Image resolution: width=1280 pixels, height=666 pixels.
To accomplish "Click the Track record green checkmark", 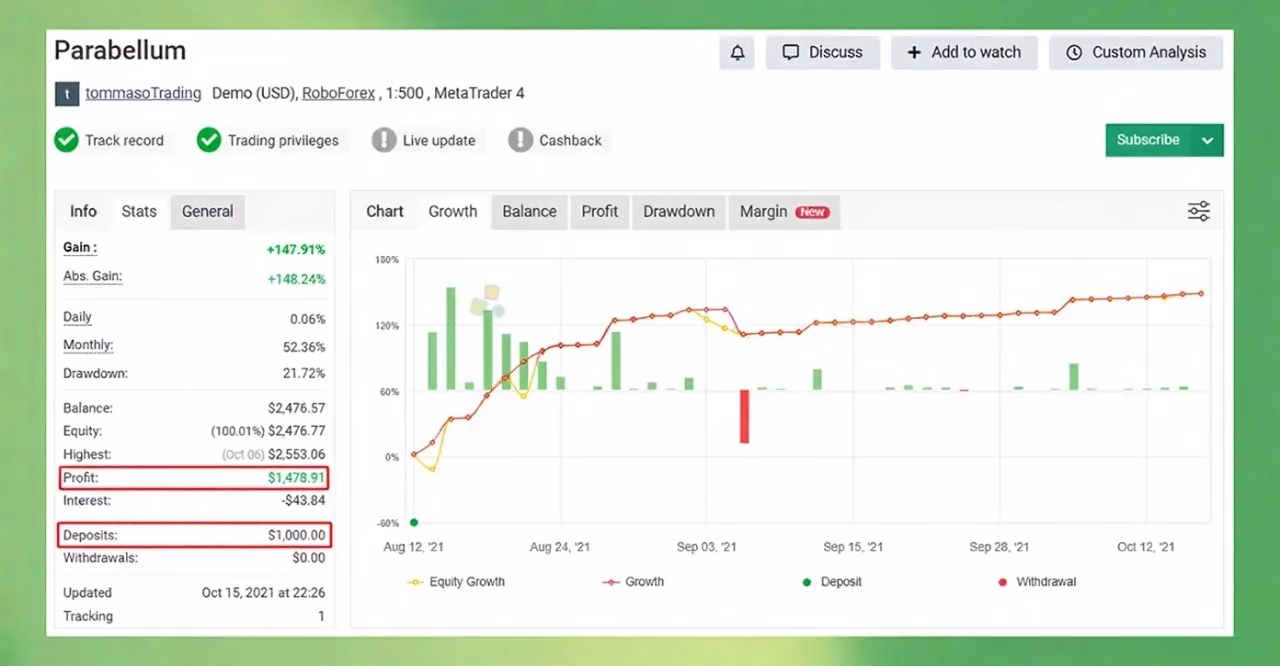I will point(66,140).
